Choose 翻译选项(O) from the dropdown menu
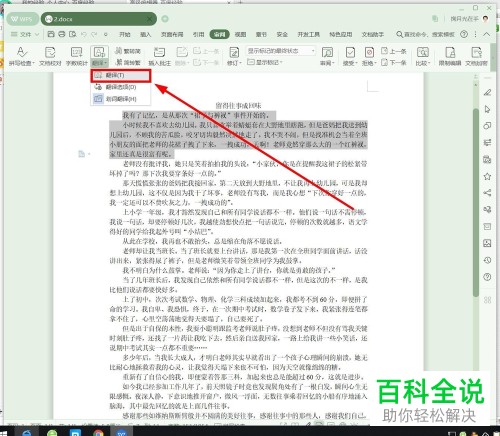 pos(121,87)
